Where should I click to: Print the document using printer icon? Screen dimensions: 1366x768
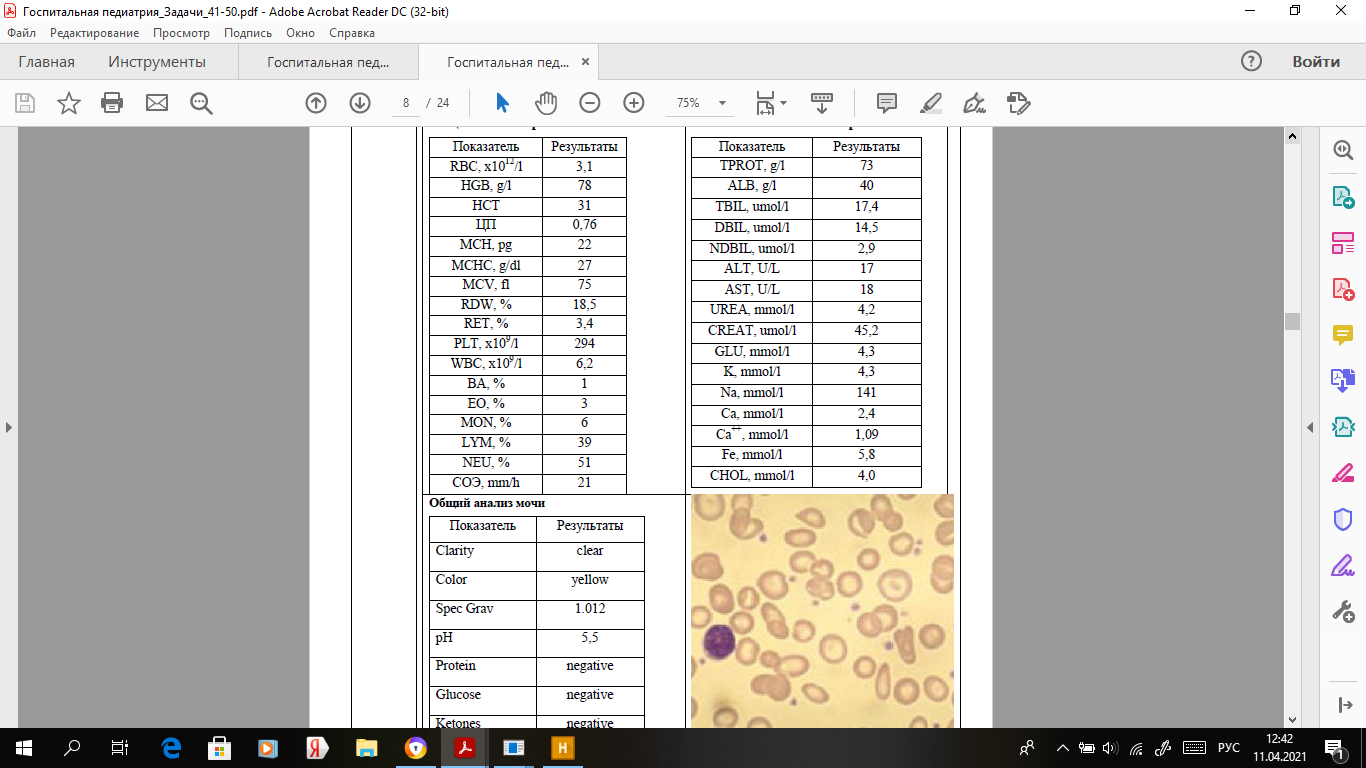point(112,103)
